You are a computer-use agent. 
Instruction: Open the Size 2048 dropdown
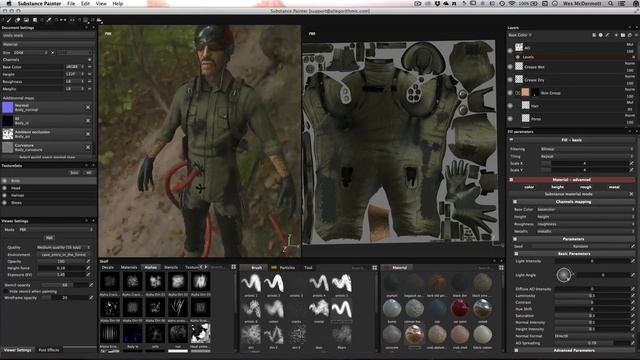click(31, 53)
